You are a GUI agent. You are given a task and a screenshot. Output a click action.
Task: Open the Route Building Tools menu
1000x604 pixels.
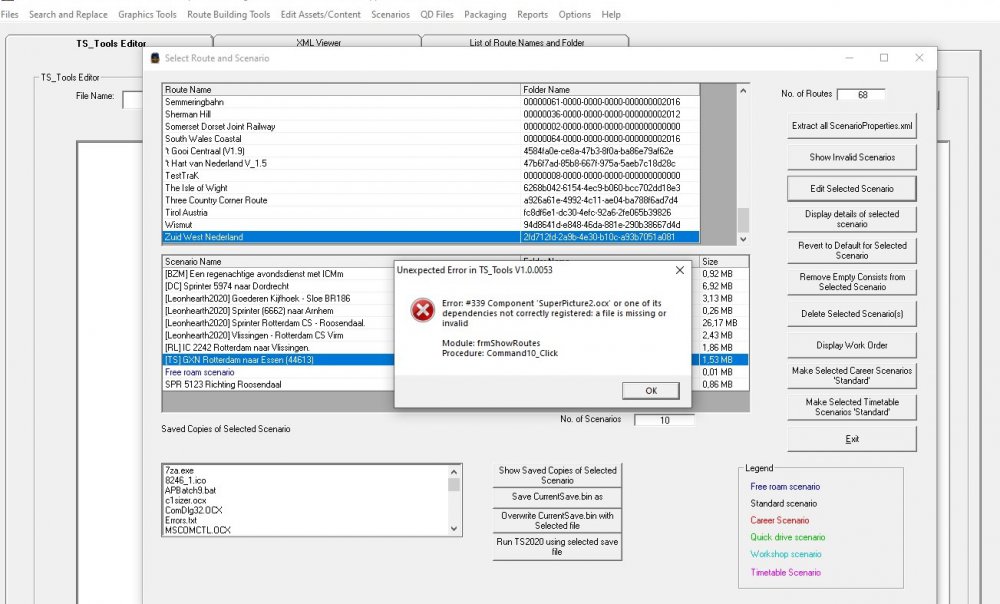click(228, 15)
